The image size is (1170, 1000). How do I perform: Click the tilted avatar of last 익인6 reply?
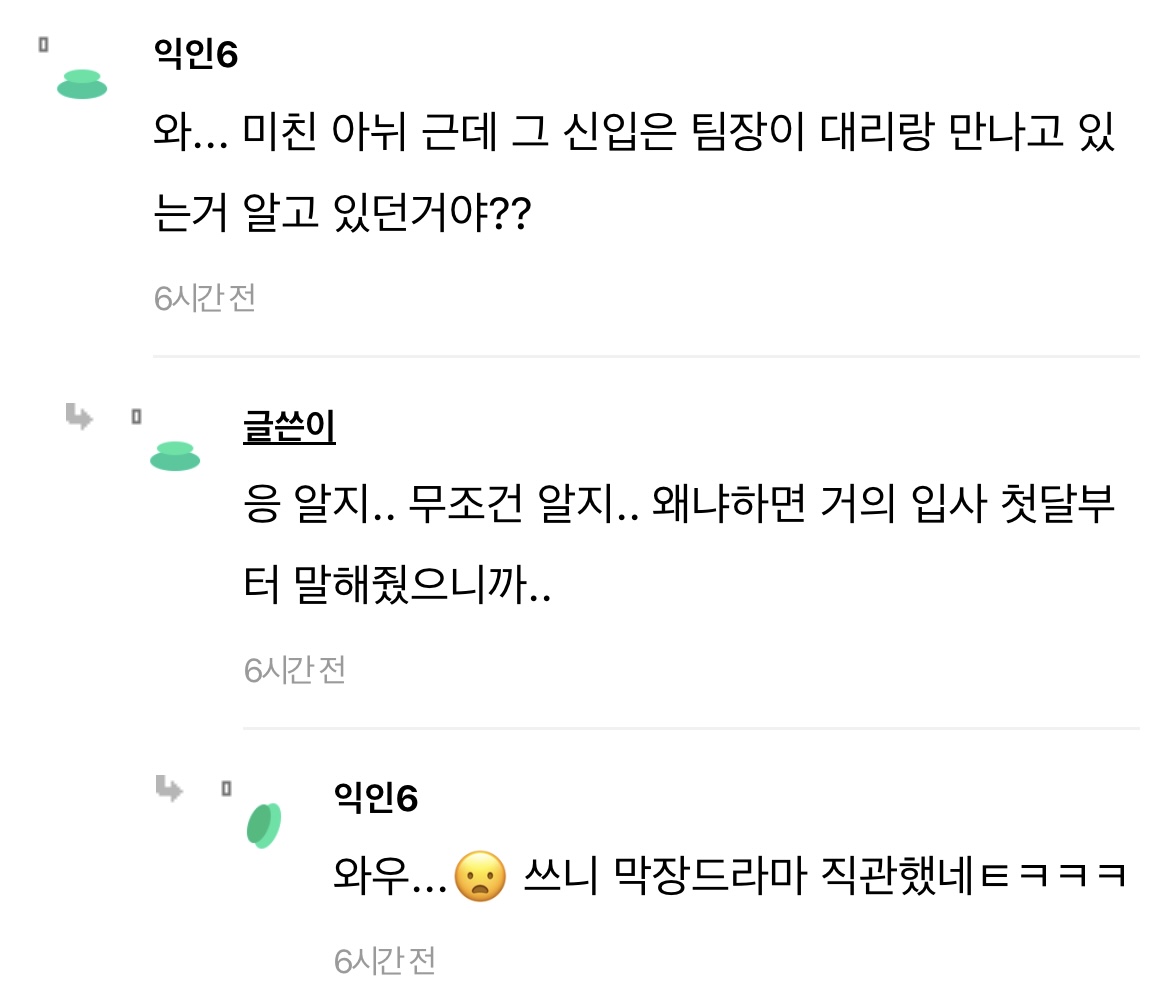coord(264,825)
